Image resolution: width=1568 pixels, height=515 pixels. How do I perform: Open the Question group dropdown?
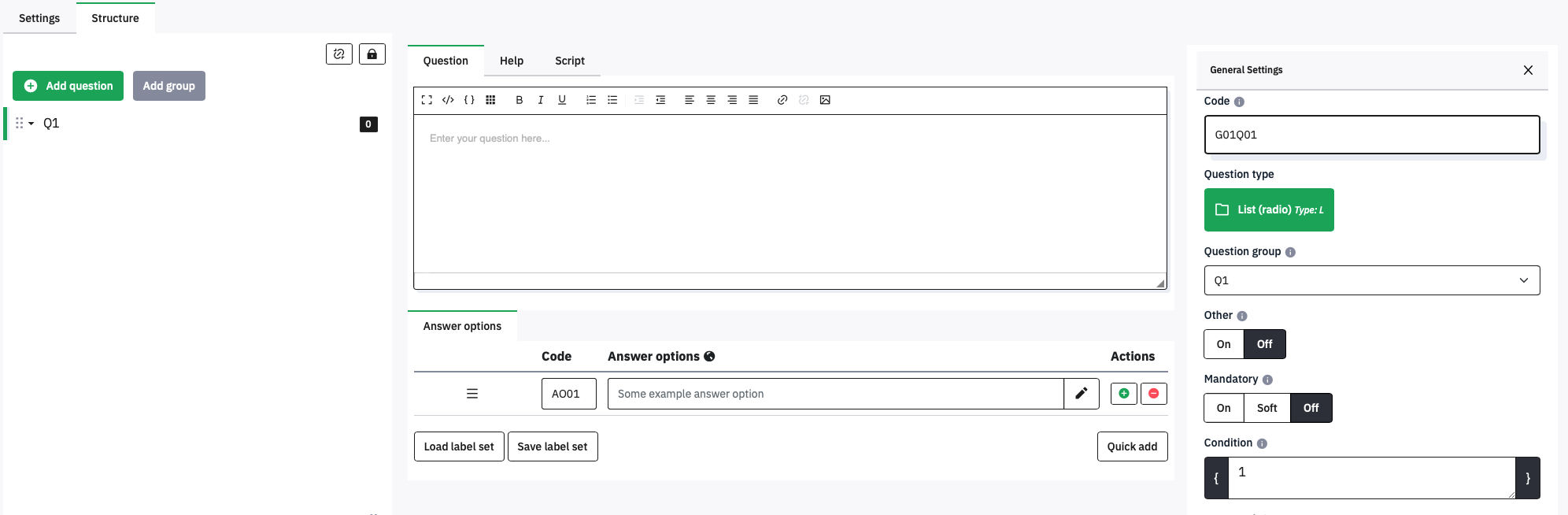[1371, 280]
